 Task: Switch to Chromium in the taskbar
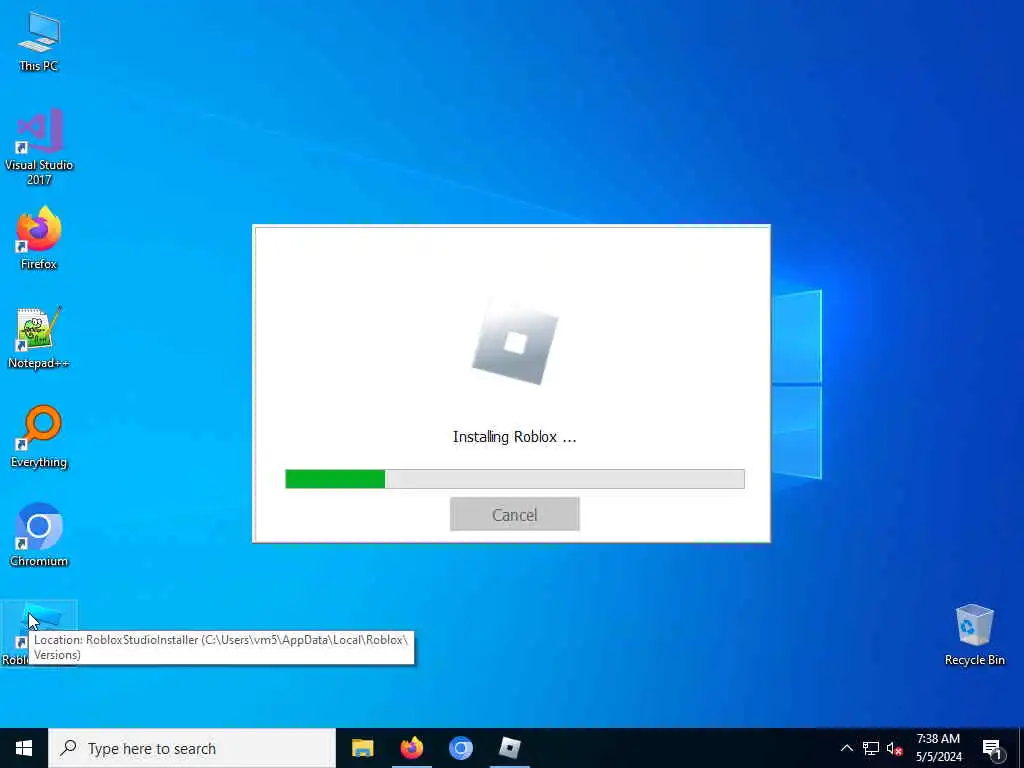click(x=460, y=748)
